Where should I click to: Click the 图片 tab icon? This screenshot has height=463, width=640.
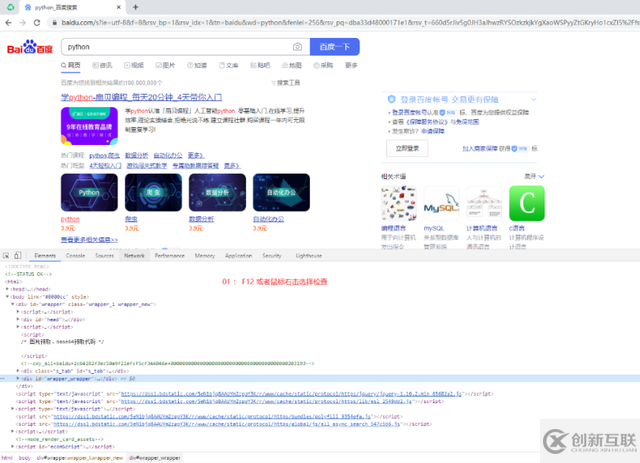[x=159, y=65]
